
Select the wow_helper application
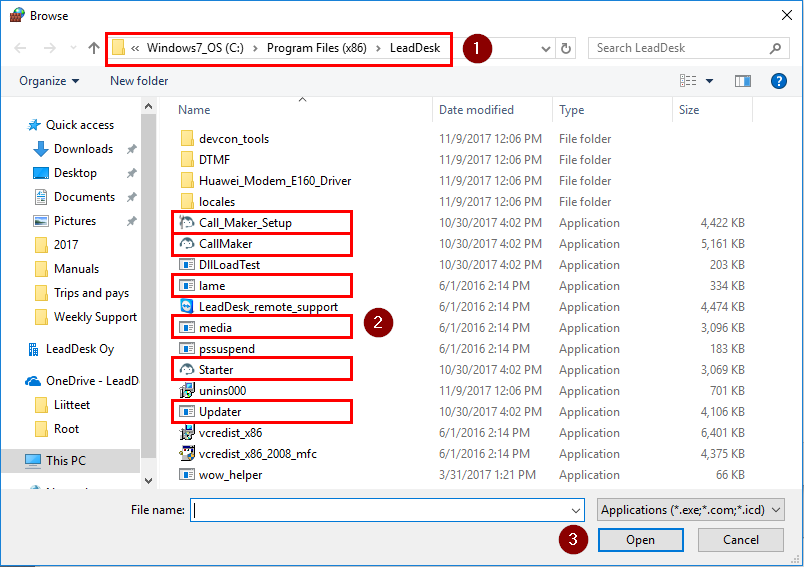tap(220, 475)
